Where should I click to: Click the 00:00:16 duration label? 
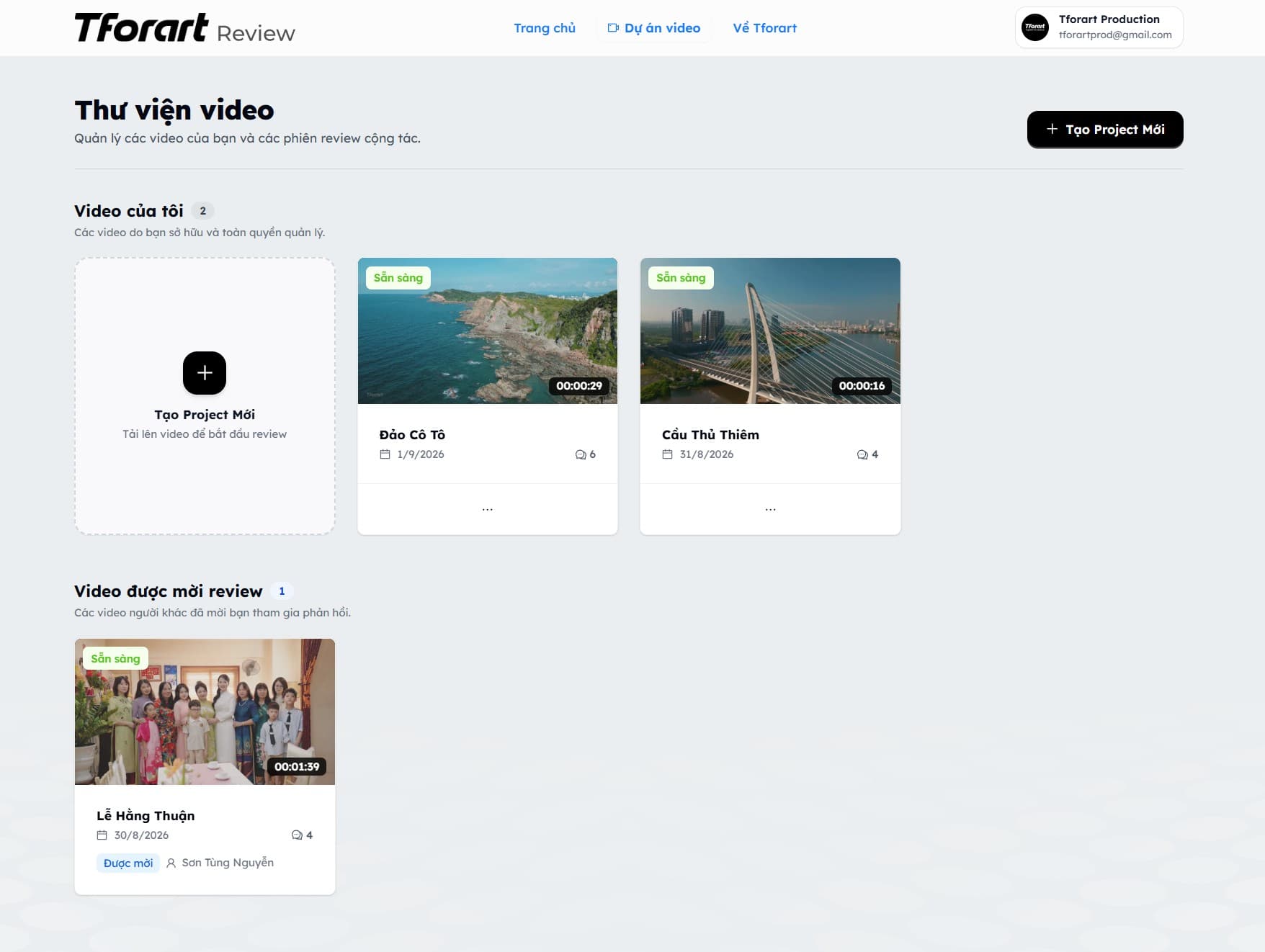862,386
